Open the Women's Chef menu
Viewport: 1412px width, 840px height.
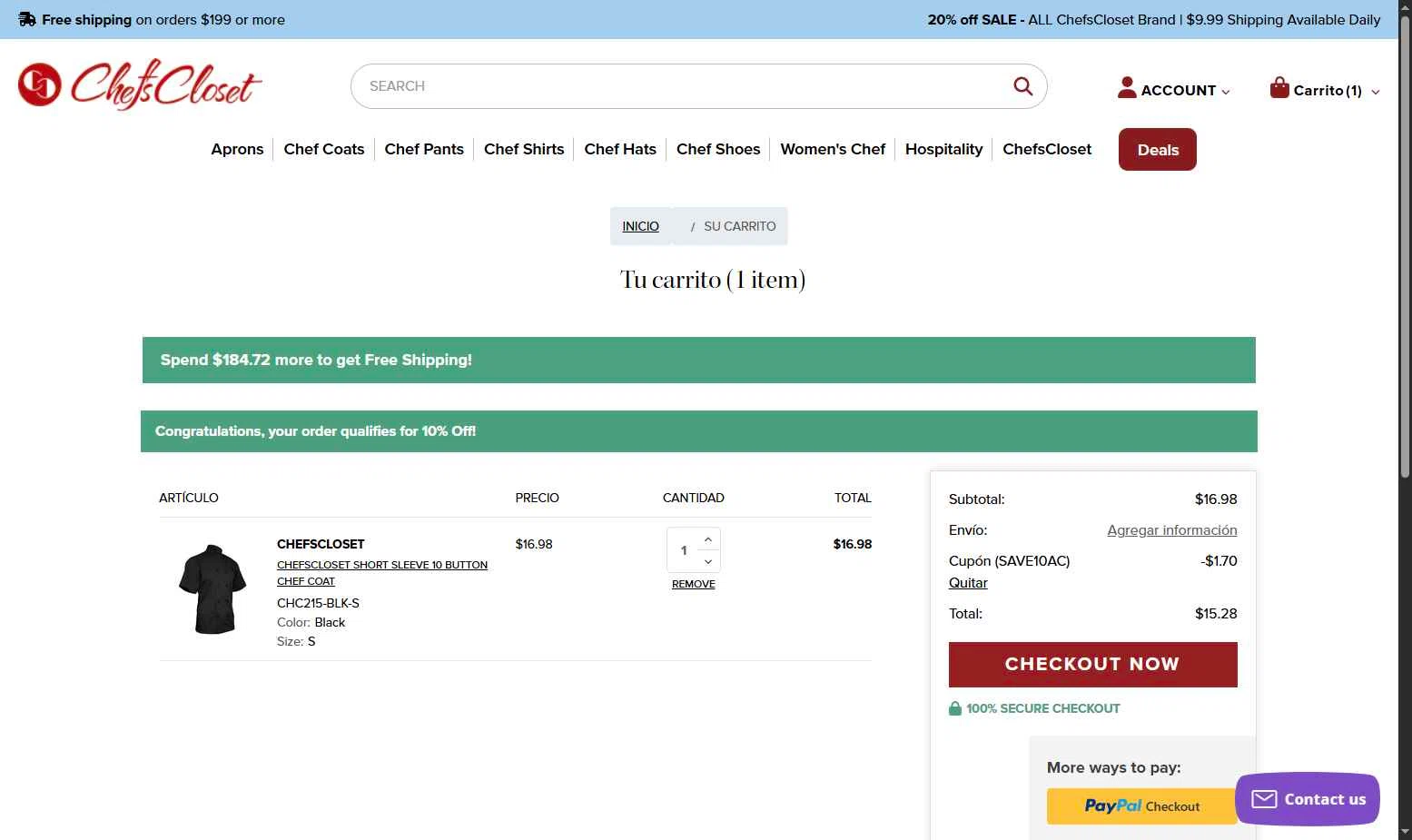[833, 149]
